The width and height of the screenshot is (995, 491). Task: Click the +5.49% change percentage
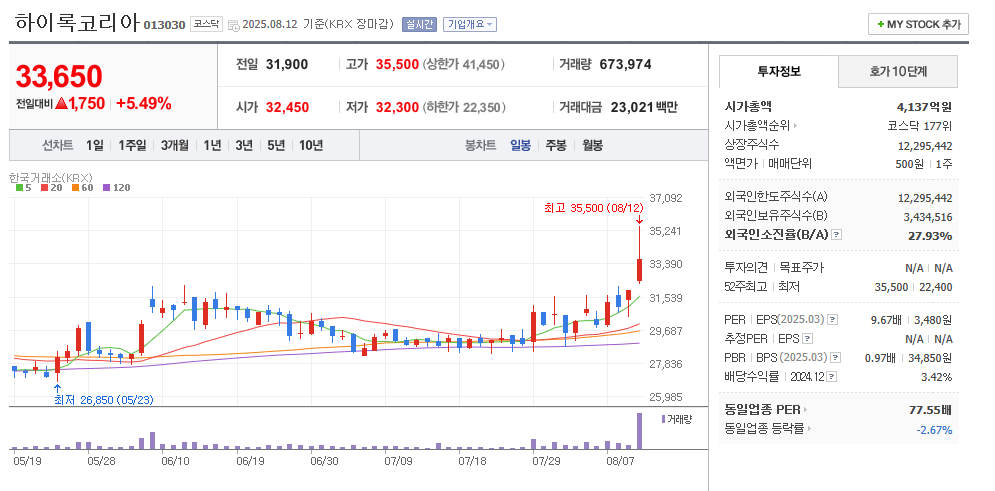pos(143,103)
